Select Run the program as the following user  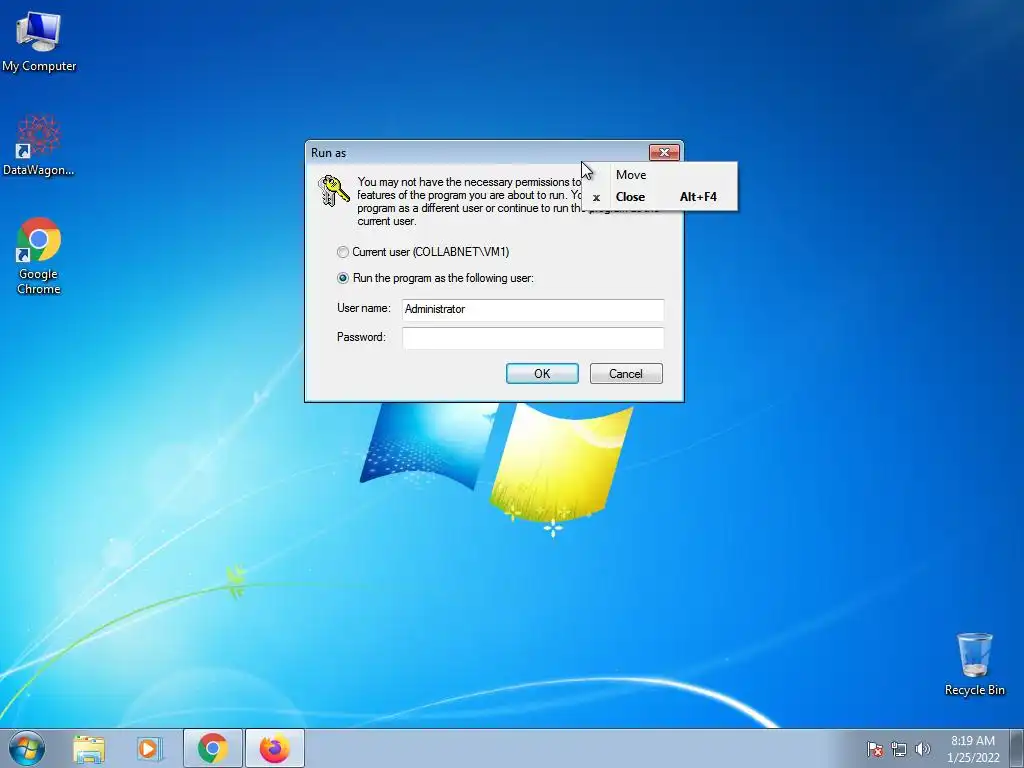point(435,278)
